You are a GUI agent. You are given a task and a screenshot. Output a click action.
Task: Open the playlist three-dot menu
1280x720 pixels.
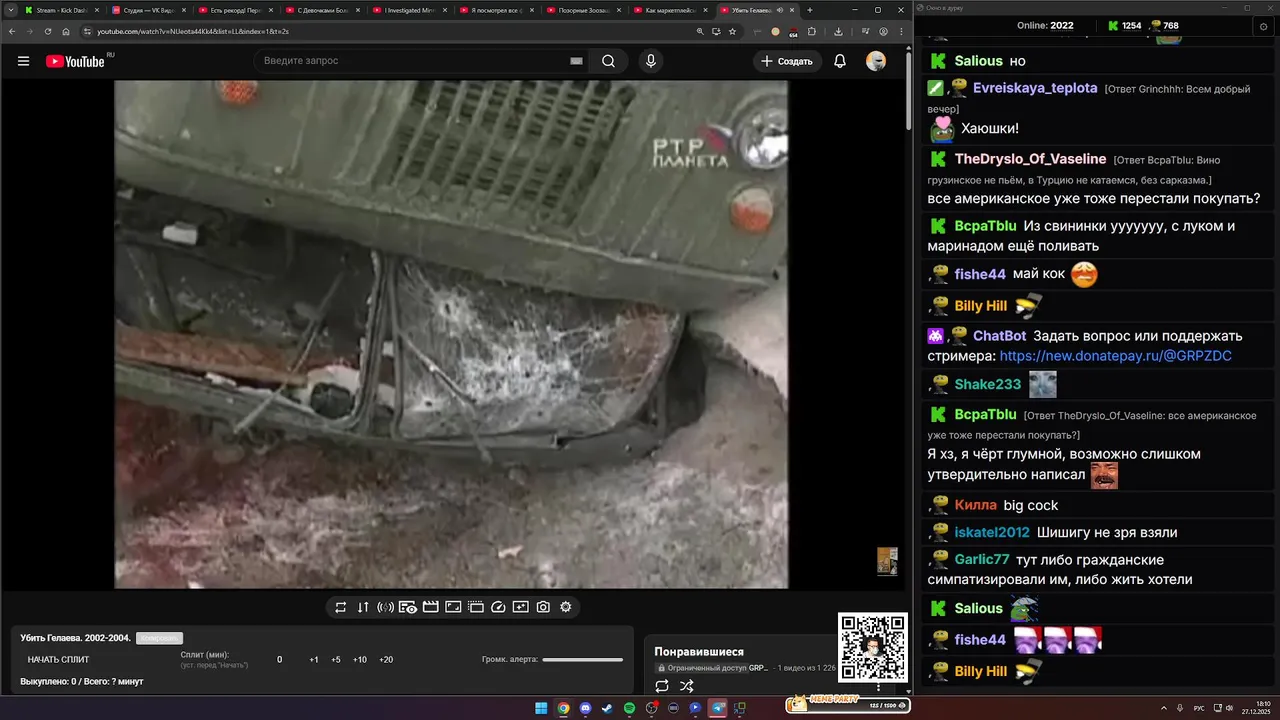point(879,686)
